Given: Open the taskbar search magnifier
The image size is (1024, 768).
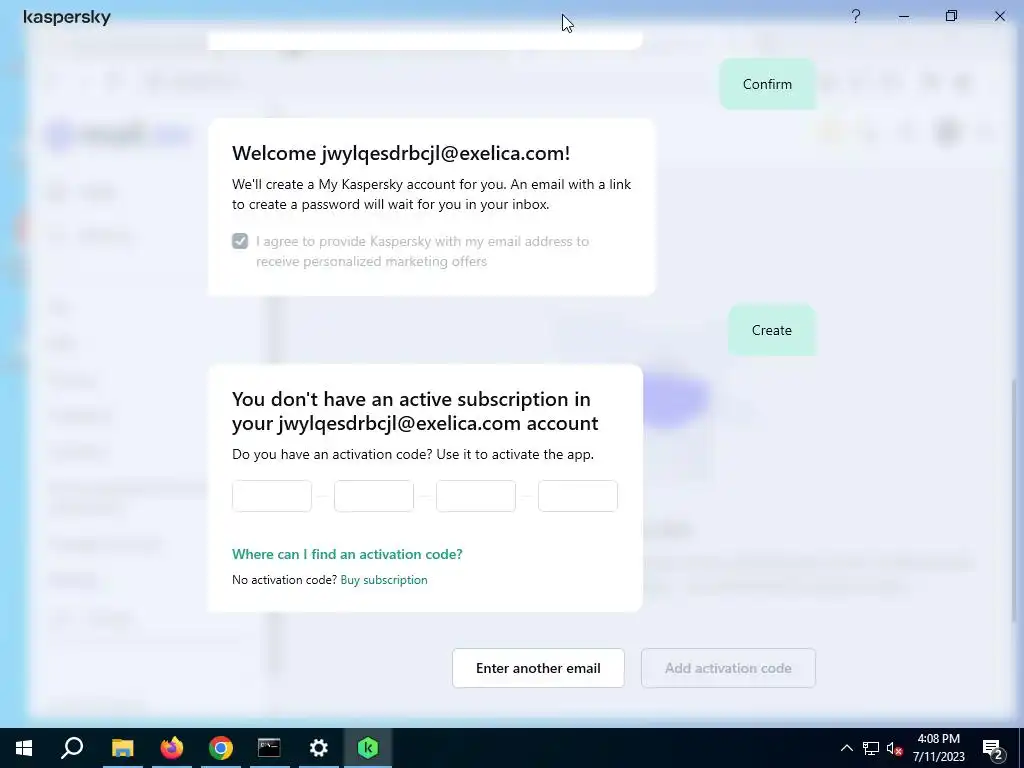Looking at the screenshot, I should (72, 748).
